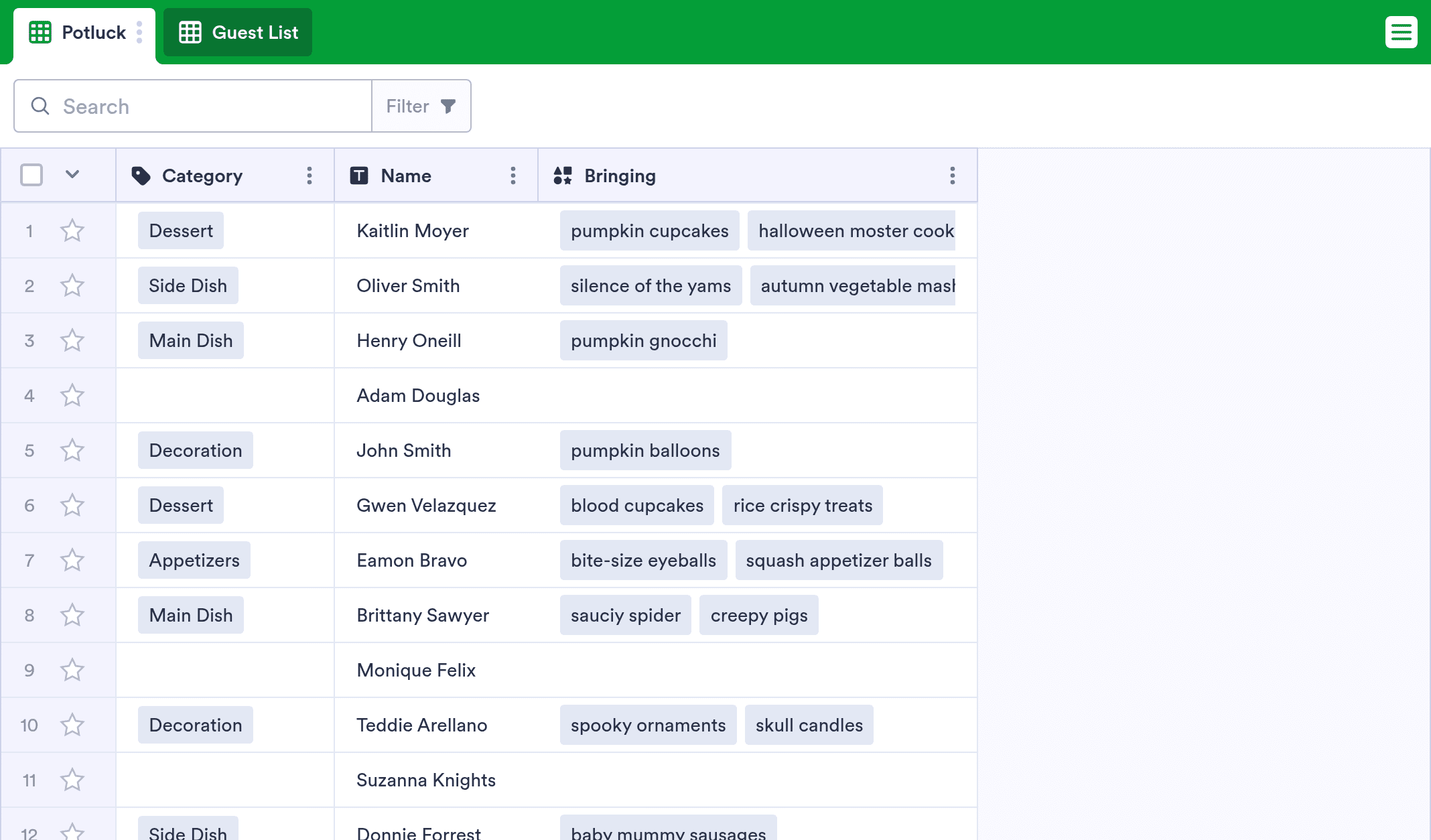Star the Oliver Smith row
This screenshot has width=1431, height=840.
[x=72, y=285]
